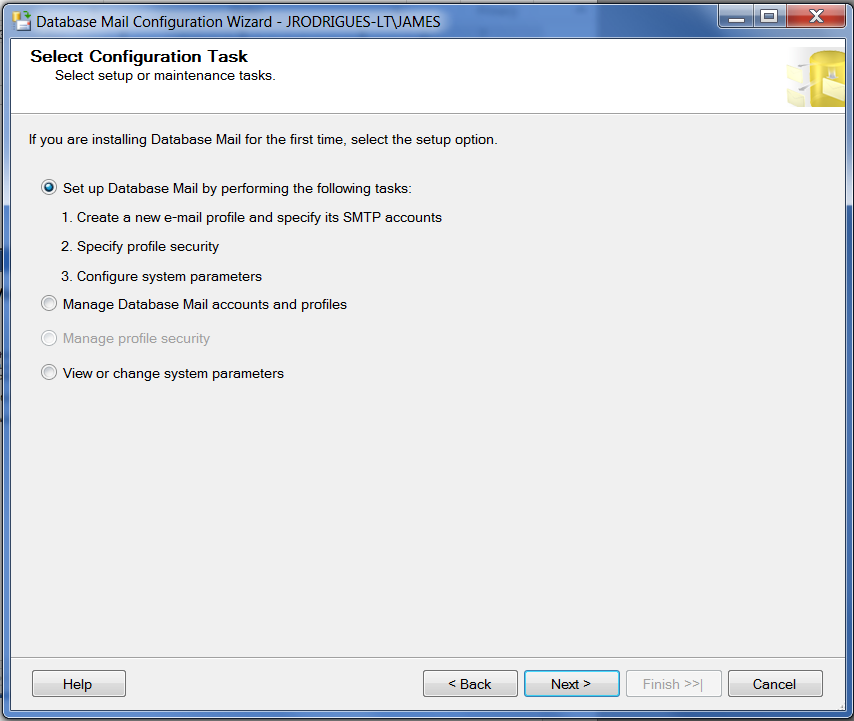Cancel the Database Mail wizard
This screenshot has height=721, width=854.
tap(775, 684)
